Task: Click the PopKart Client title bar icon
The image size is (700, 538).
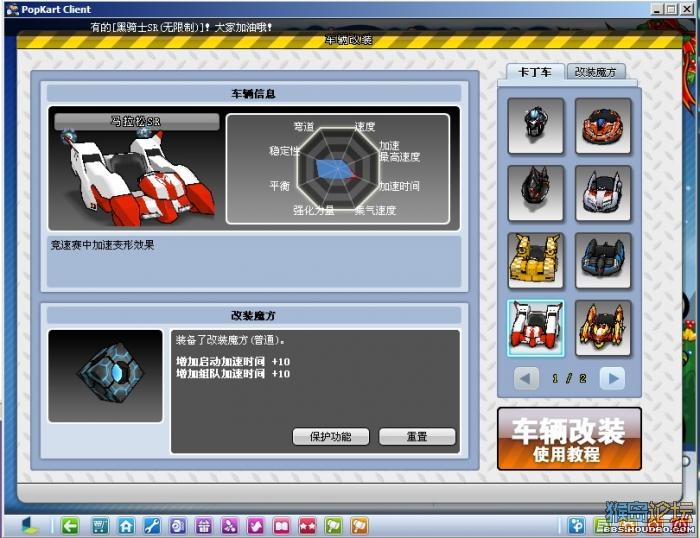Action: [12, 9]
